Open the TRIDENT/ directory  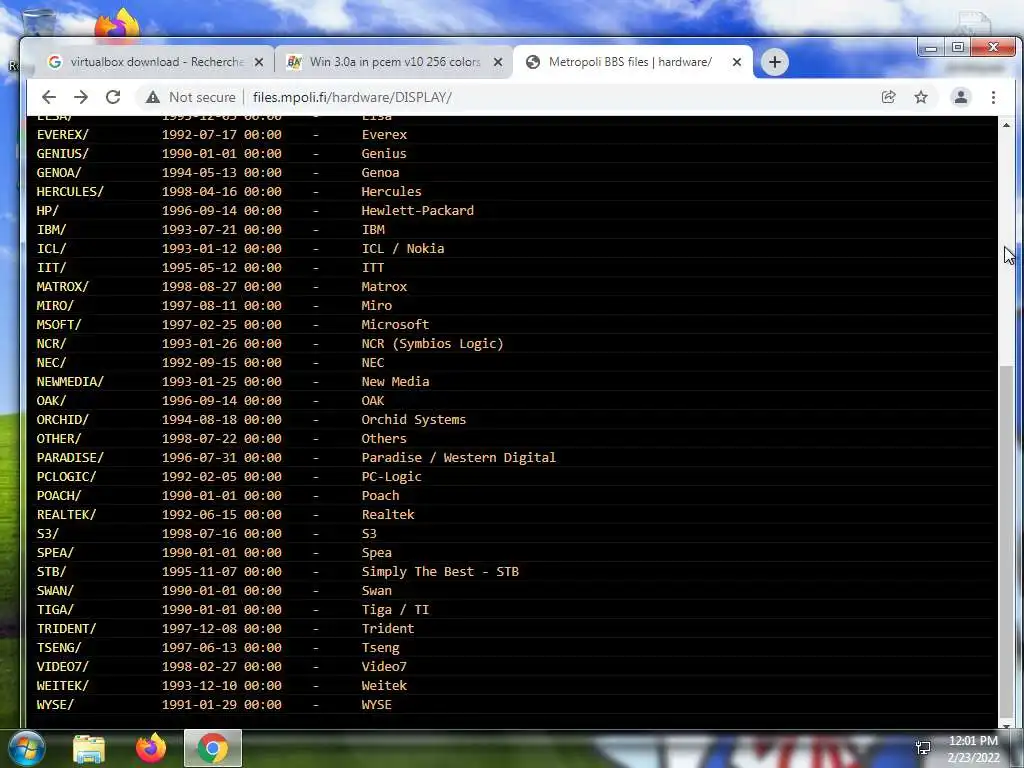point(66,628)
